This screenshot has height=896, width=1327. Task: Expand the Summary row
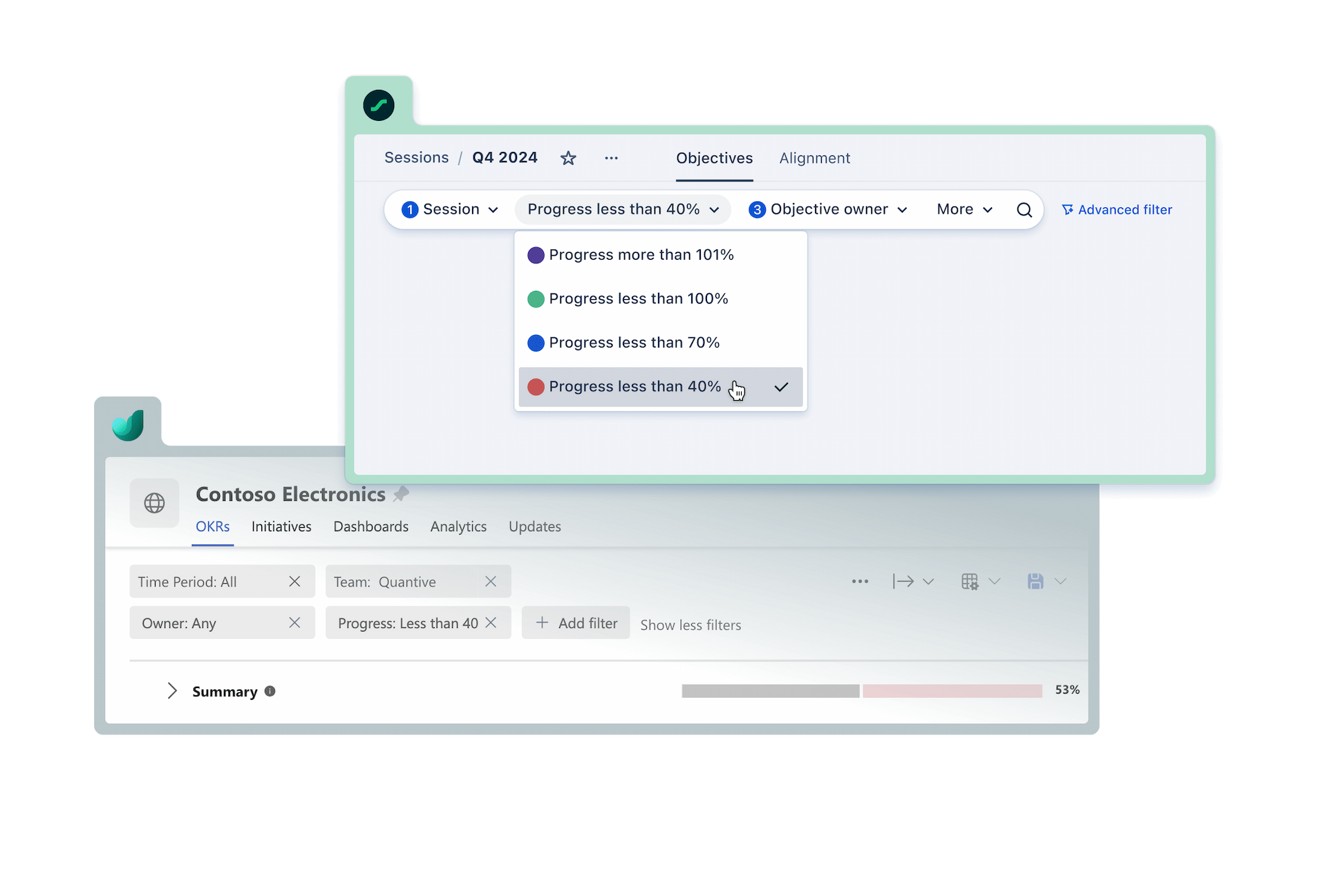click(x=171, y=691)
